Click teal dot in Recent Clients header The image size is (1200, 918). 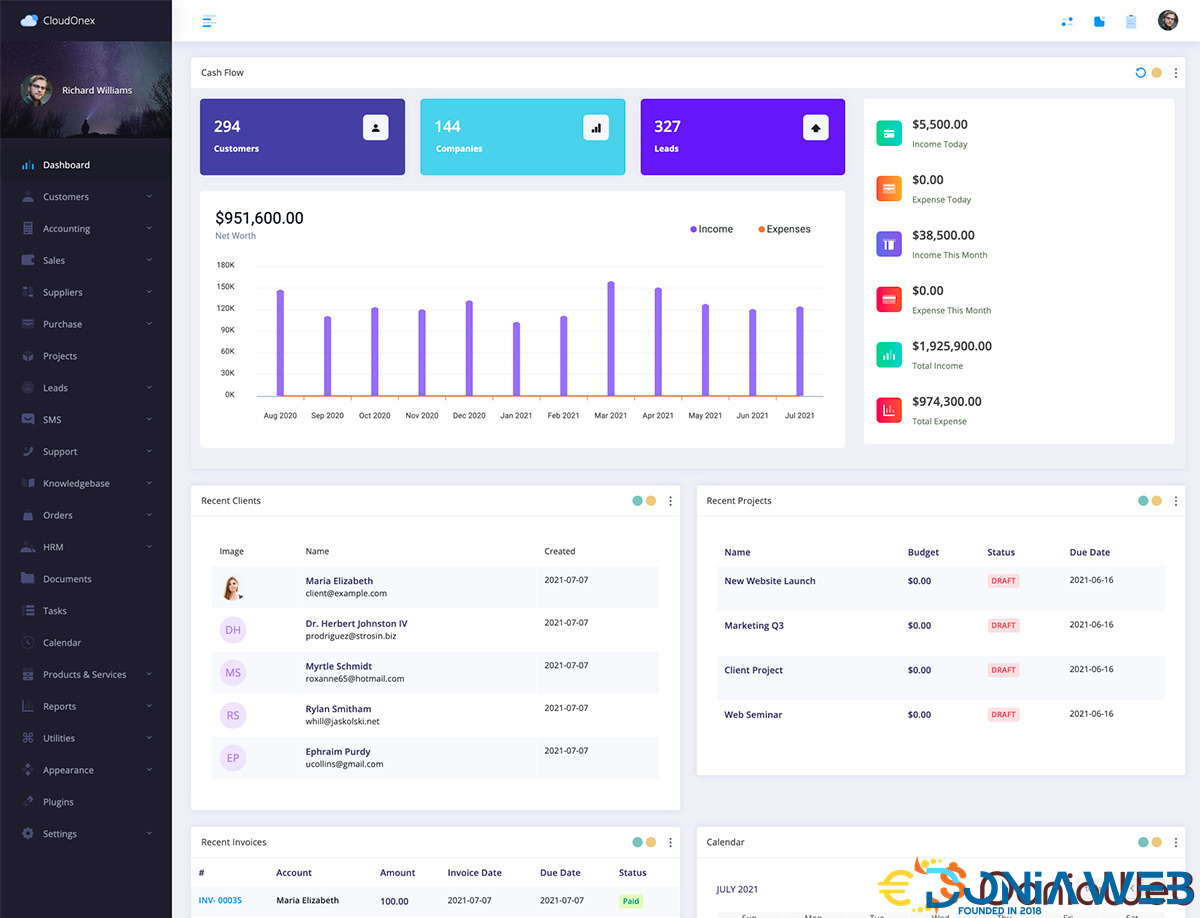tap(637, 501)
